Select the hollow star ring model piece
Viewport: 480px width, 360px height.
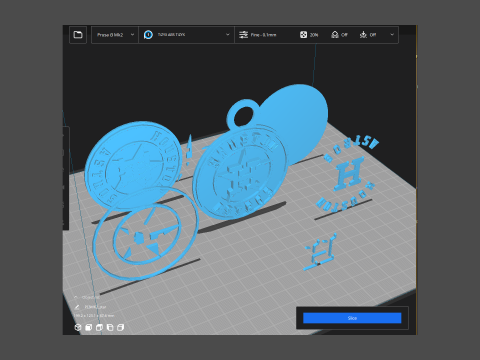point(145,233)
